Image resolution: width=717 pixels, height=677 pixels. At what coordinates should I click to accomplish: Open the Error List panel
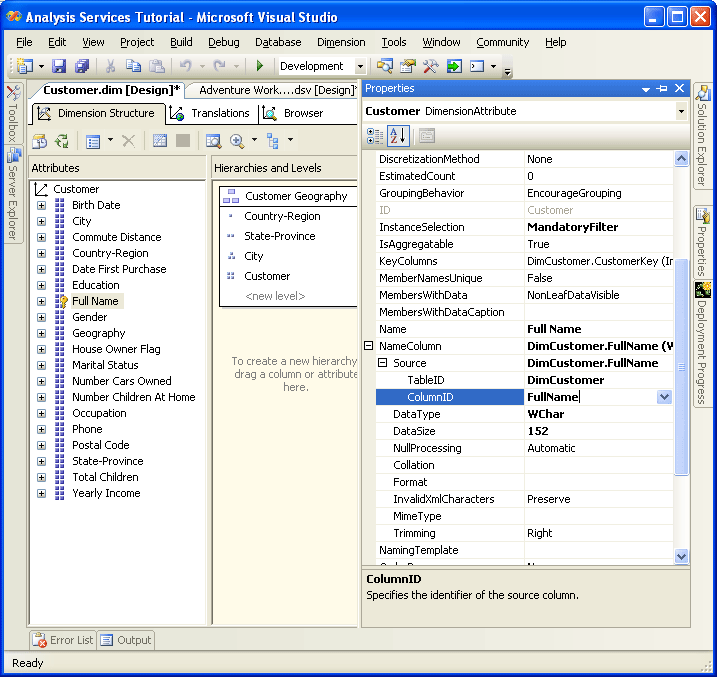click(x=63, y=640)
